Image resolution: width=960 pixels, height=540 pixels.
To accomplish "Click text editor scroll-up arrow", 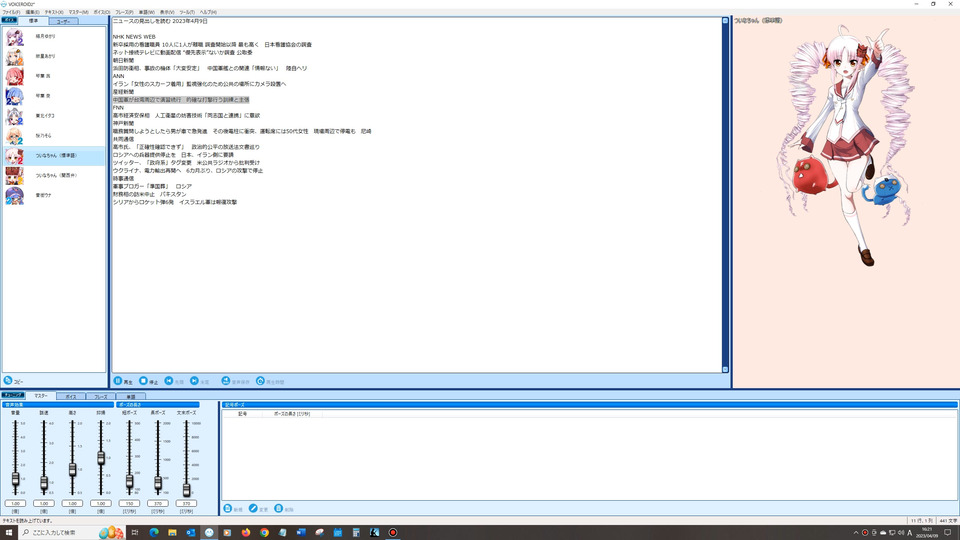I will pos(726,21).
